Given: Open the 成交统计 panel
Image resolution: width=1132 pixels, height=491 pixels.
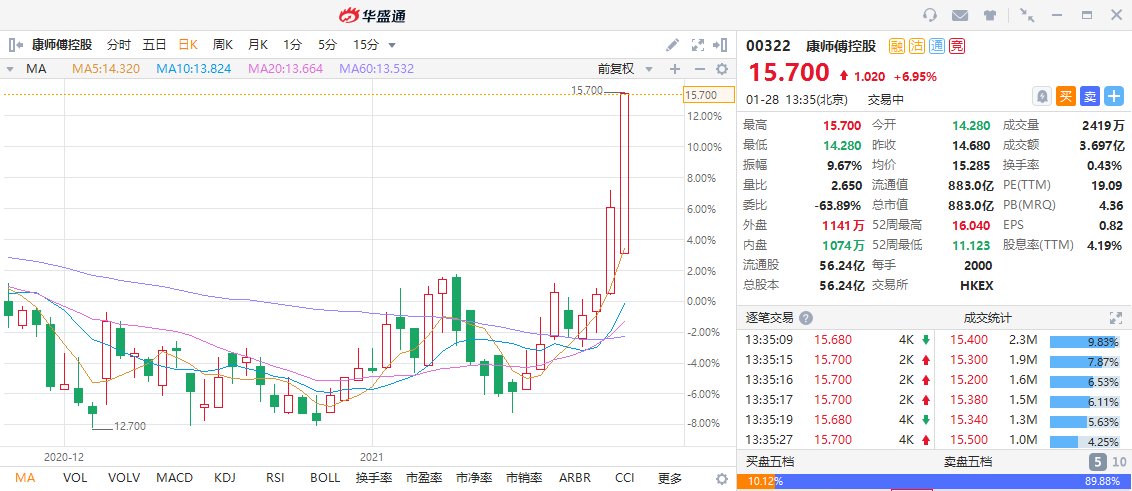Looking at the screenshot, I should tap(988, 318).
